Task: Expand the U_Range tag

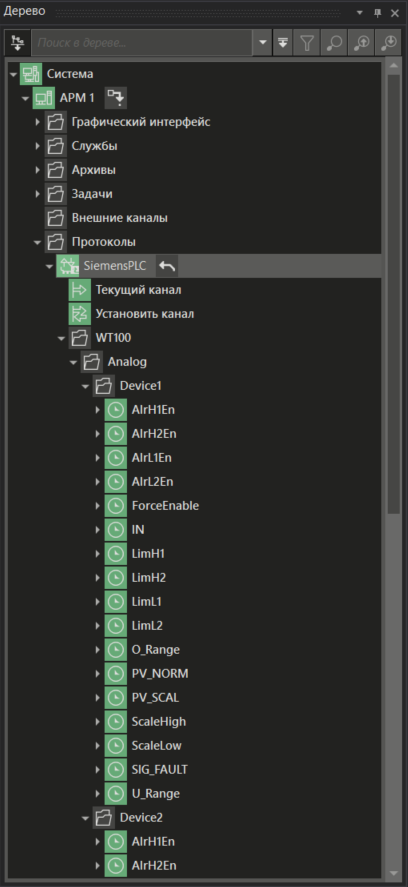Action: 97,793
